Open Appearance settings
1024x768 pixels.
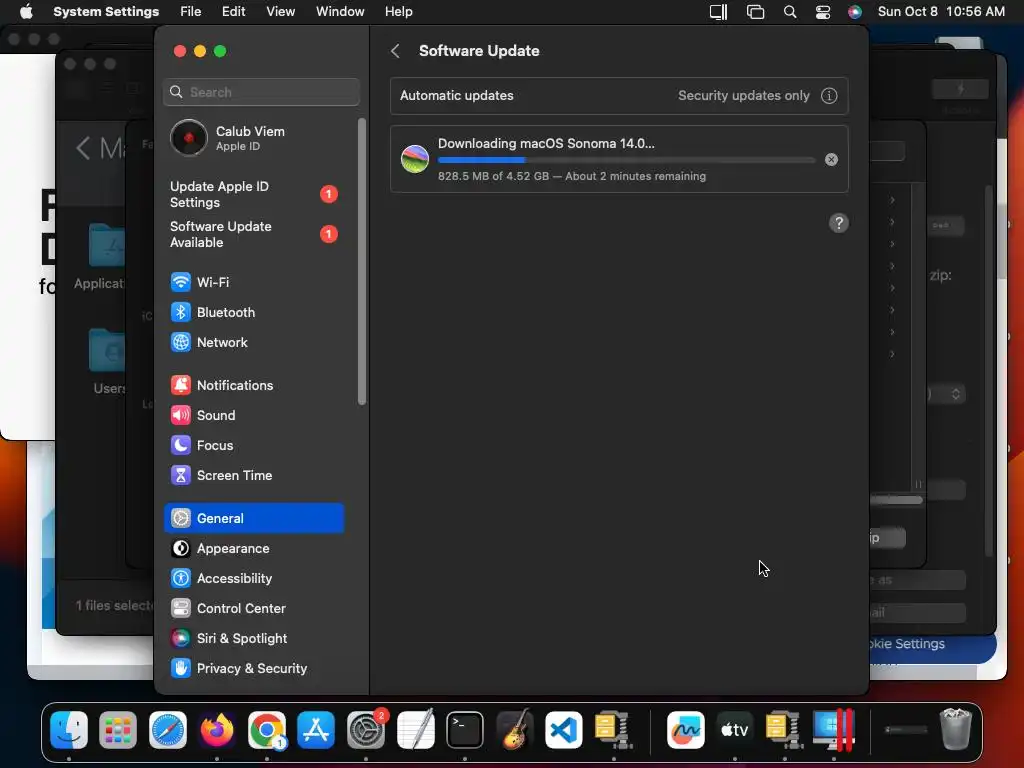(253, 549)
